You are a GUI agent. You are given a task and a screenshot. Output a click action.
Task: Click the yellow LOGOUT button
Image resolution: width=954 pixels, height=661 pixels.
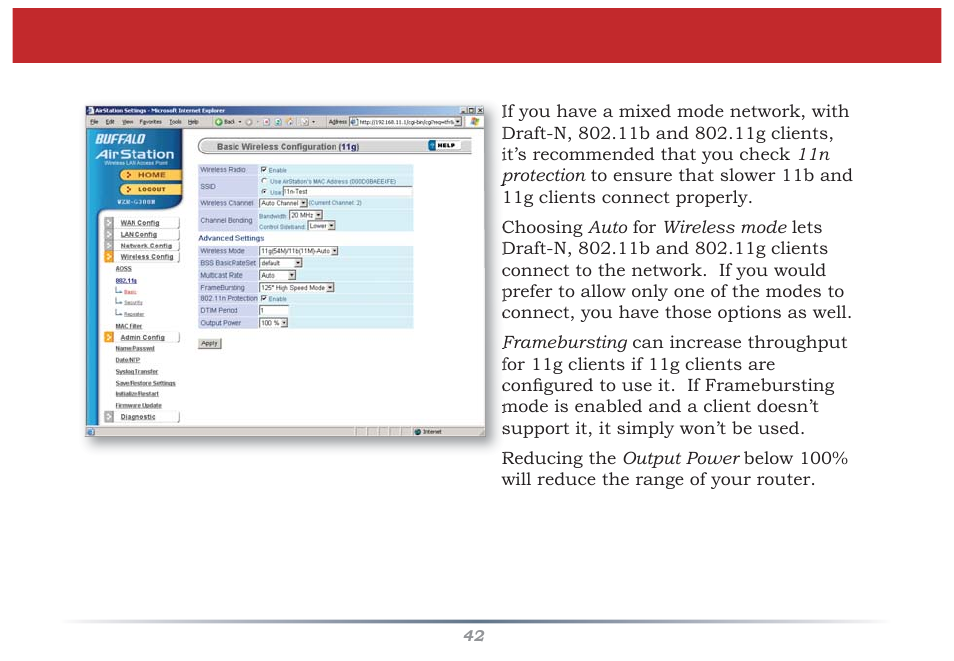click(x=150, y=189)
